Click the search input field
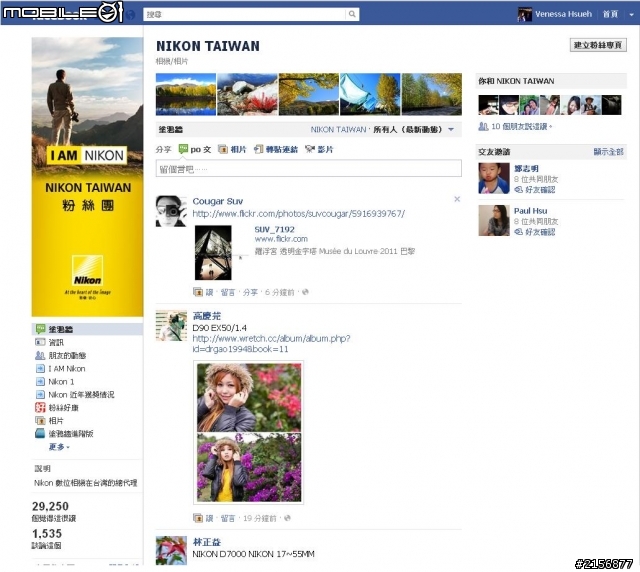 point(244,14)
